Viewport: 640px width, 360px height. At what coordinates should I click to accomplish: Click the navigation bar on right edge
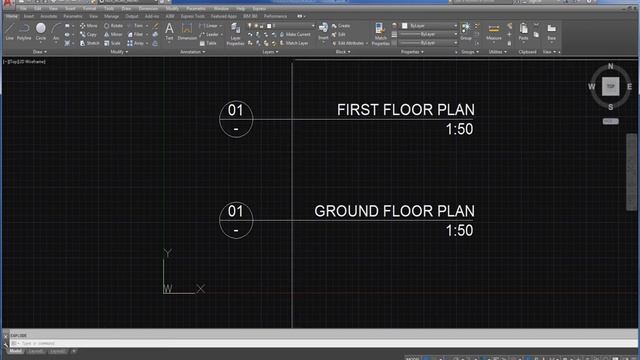(631, 171)
